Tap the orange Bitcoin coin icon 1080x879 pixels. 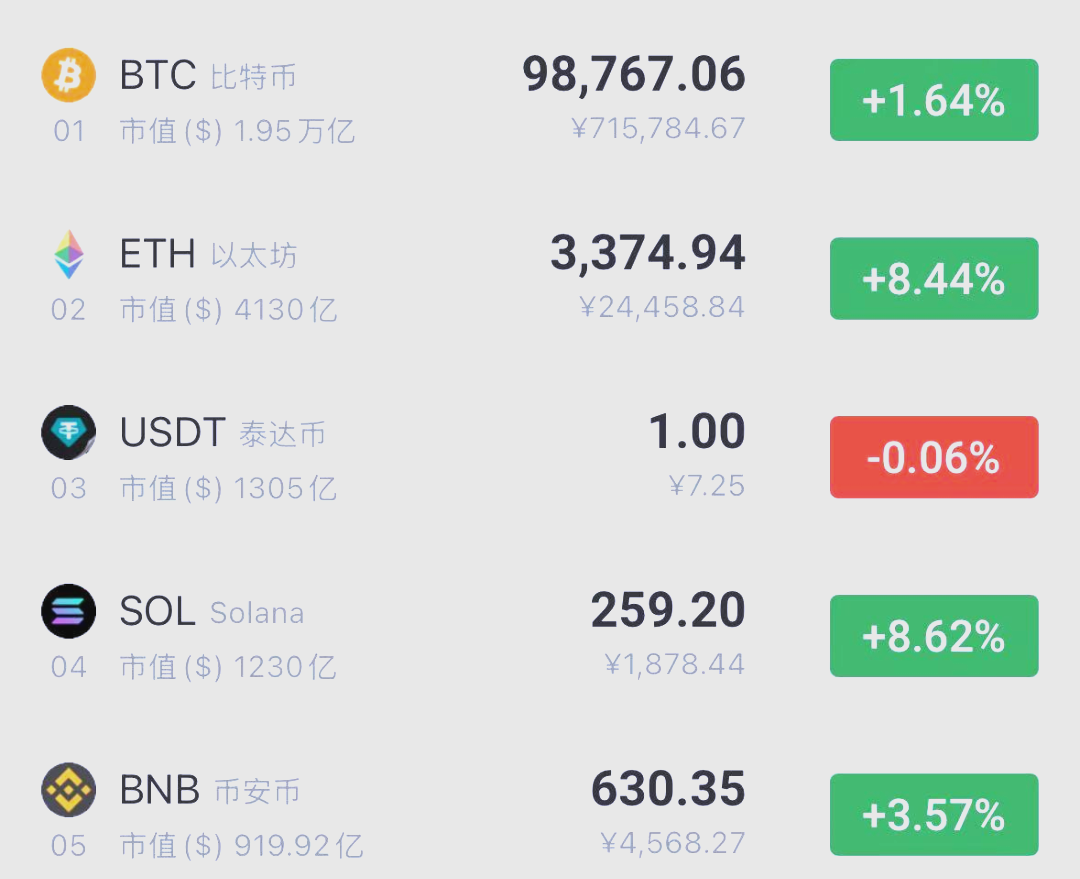click(68, 75)
